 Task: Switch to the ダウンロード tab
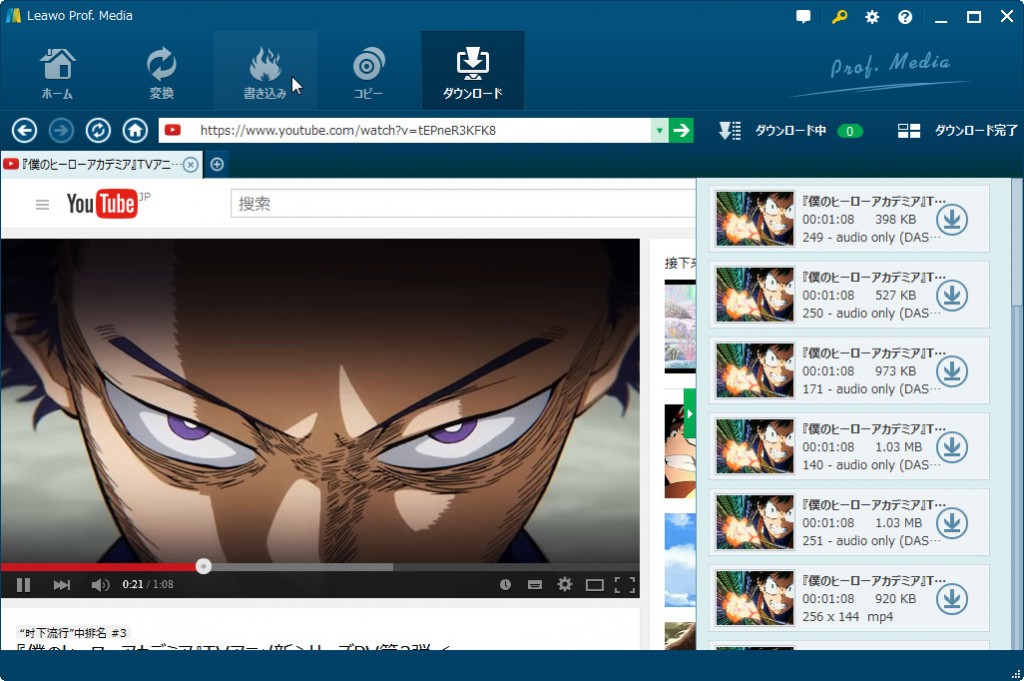(472, 72)
